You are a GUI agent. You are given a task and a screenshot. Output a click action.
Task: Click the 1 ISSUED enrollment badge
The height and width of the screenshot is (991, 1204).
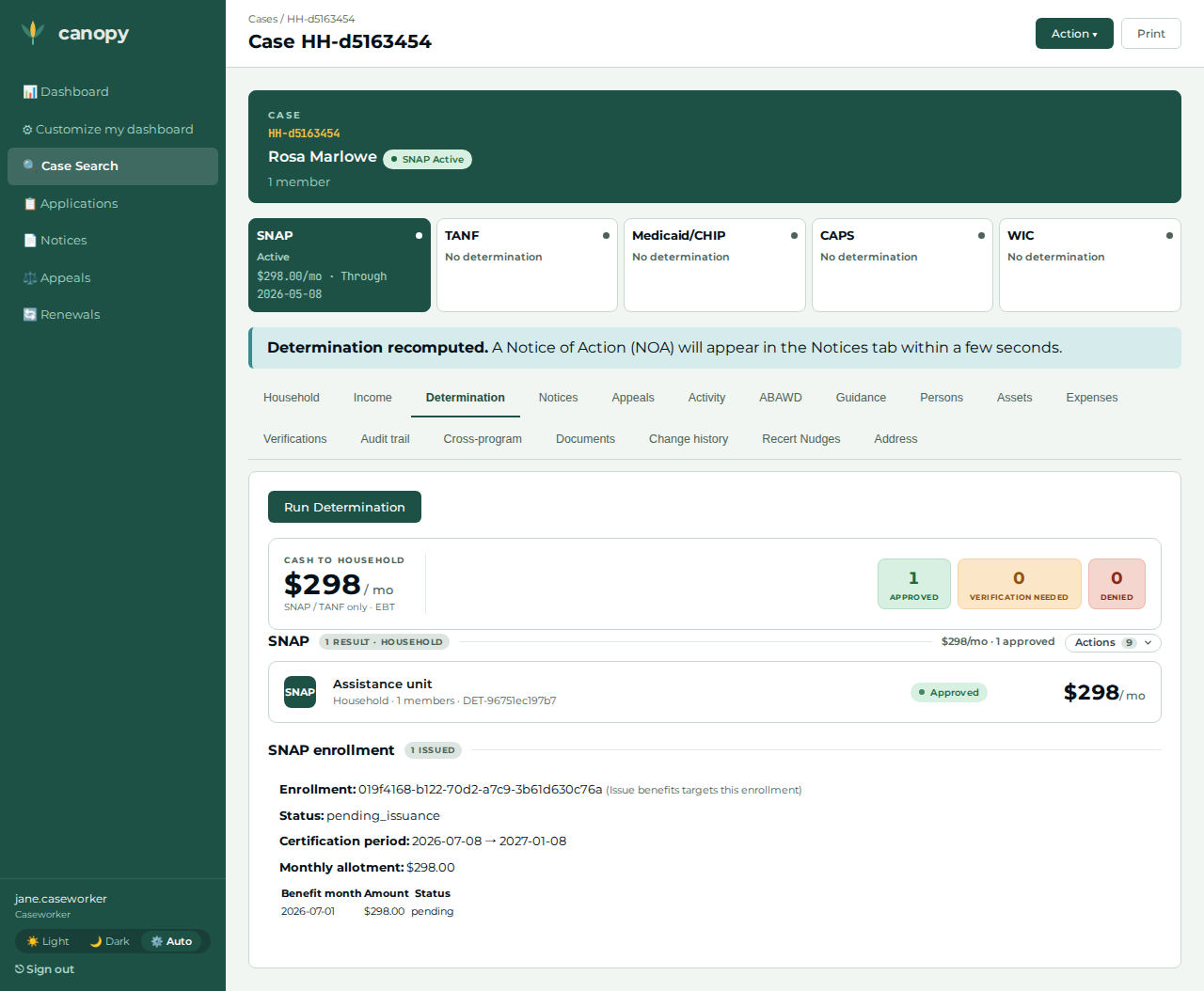tap(433, 750)
